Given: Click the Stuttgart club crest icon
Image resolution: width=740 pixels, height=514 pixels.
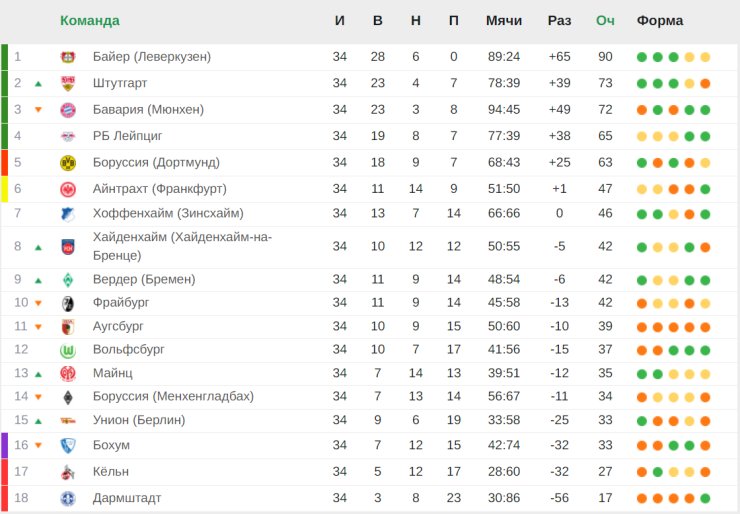Looking at the screenshot, I should 68,84.
